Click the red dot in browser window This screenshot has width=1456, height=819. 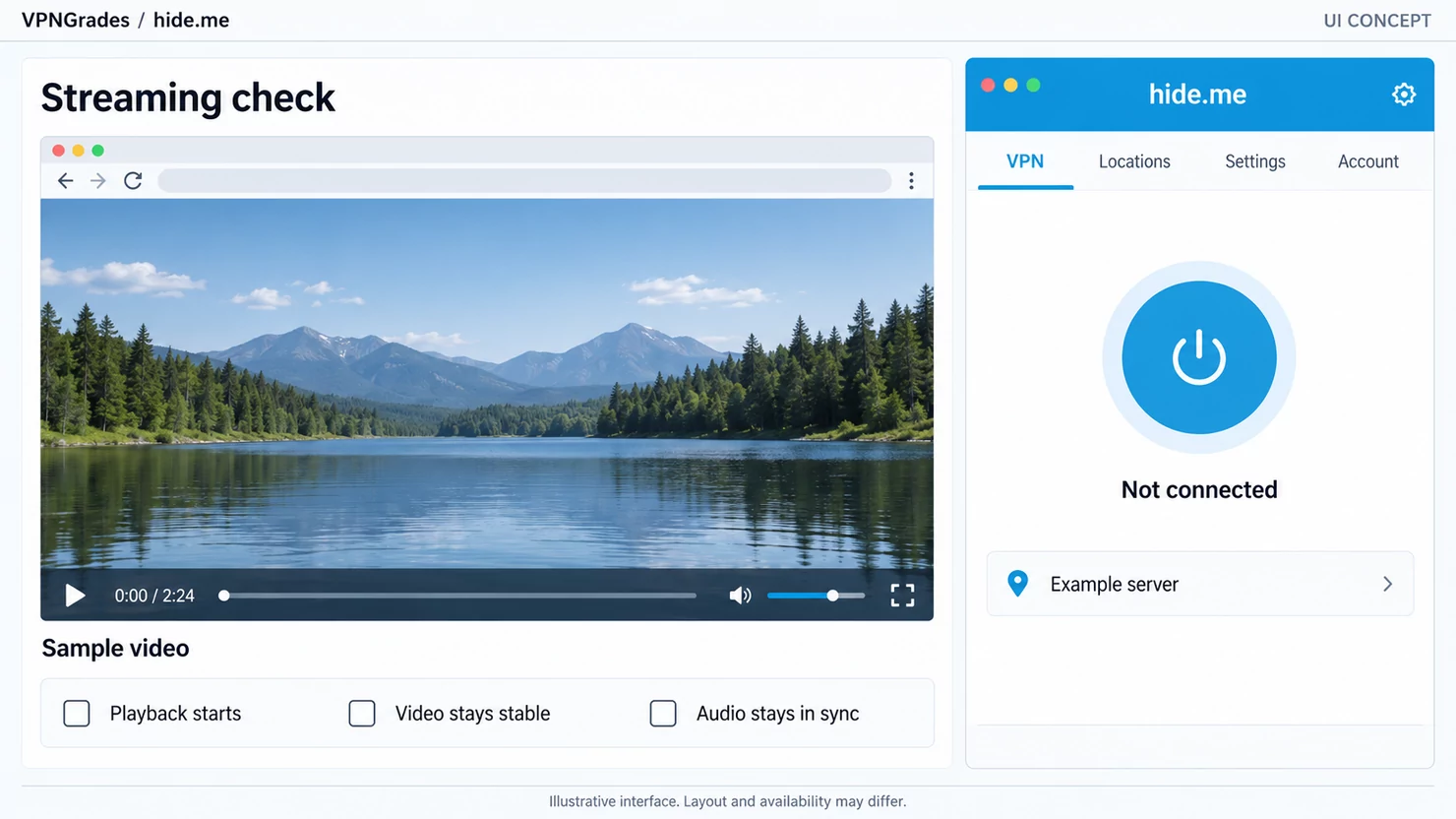pyautogui.click(x=59, y=151)
